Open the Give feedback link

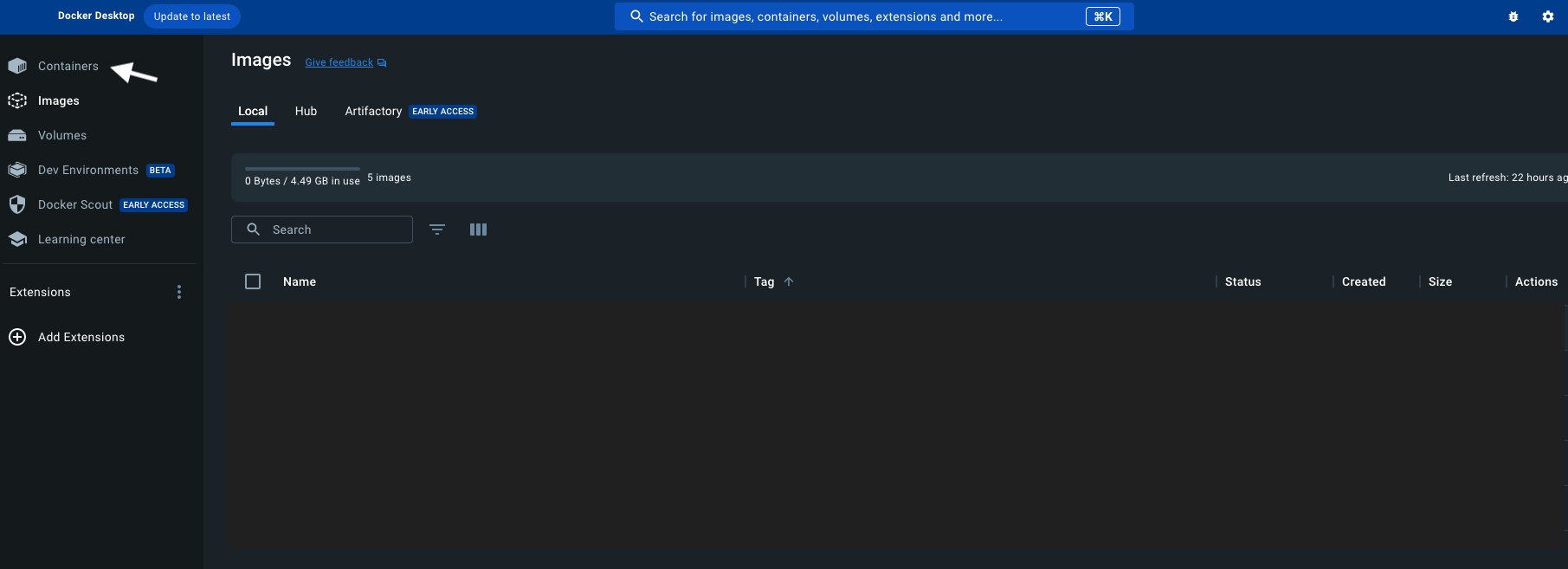point(339,62)
